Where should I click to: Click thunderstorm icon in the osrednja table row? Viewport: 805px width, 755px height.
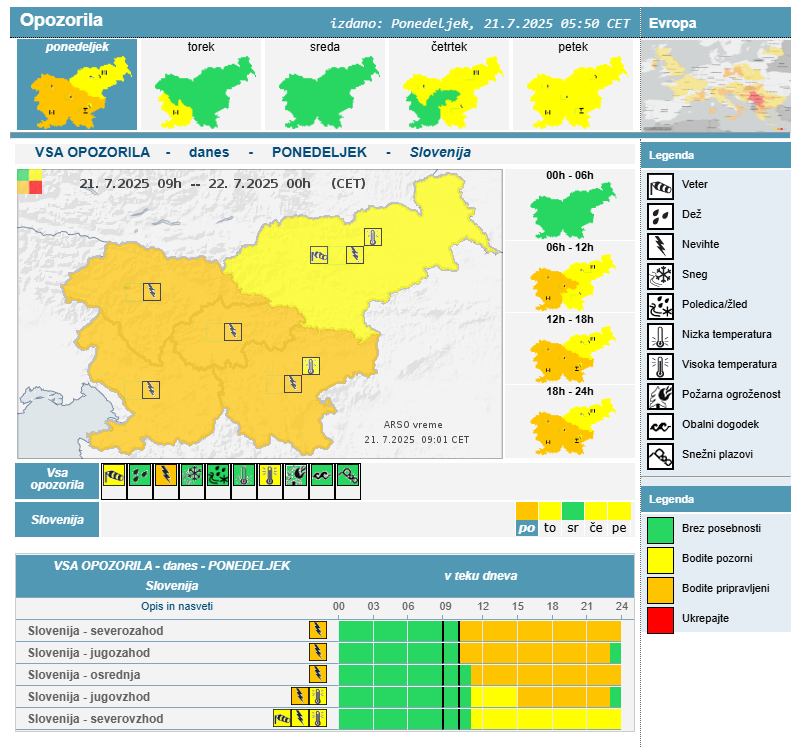tap(317, 674)
